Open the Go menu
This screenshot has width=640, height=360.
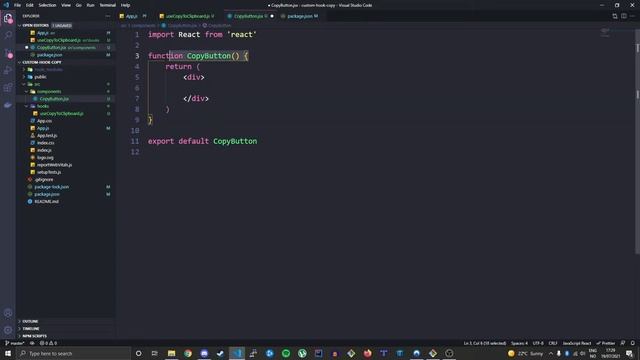coord(78,5)
